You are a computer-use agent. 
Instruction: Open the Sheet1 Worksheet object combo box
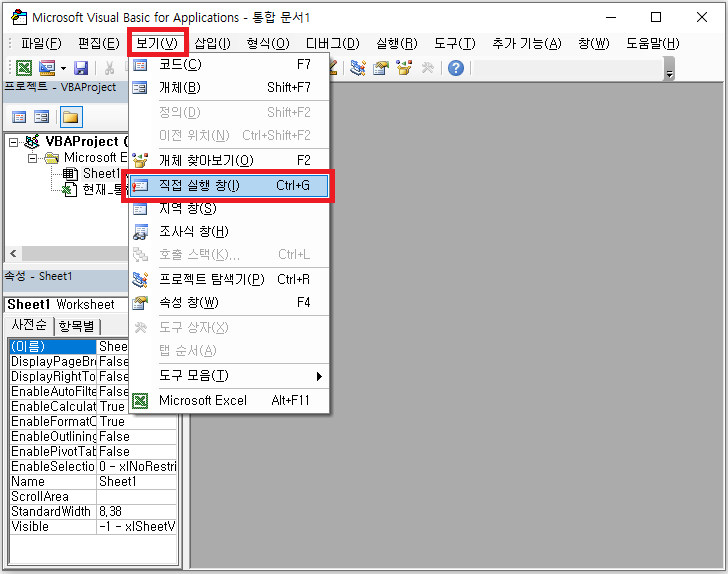(66, 305)
